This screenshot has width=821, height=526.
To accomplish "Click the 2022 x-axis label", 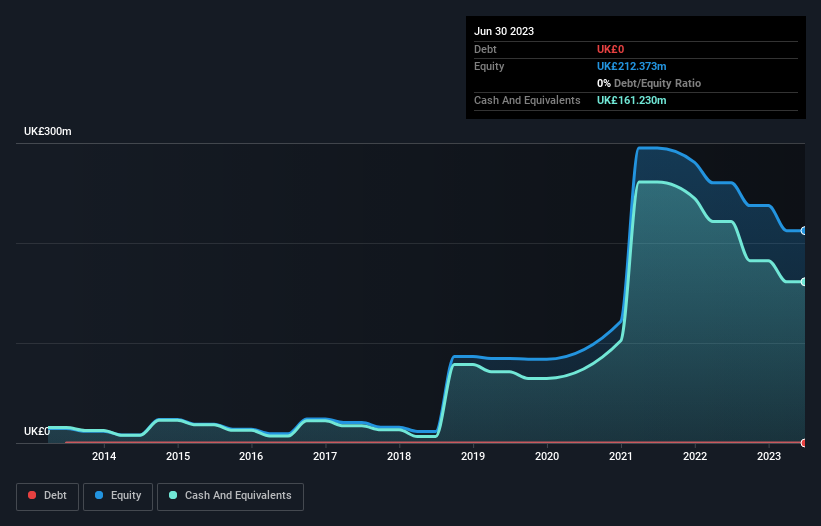I will 695,456.
